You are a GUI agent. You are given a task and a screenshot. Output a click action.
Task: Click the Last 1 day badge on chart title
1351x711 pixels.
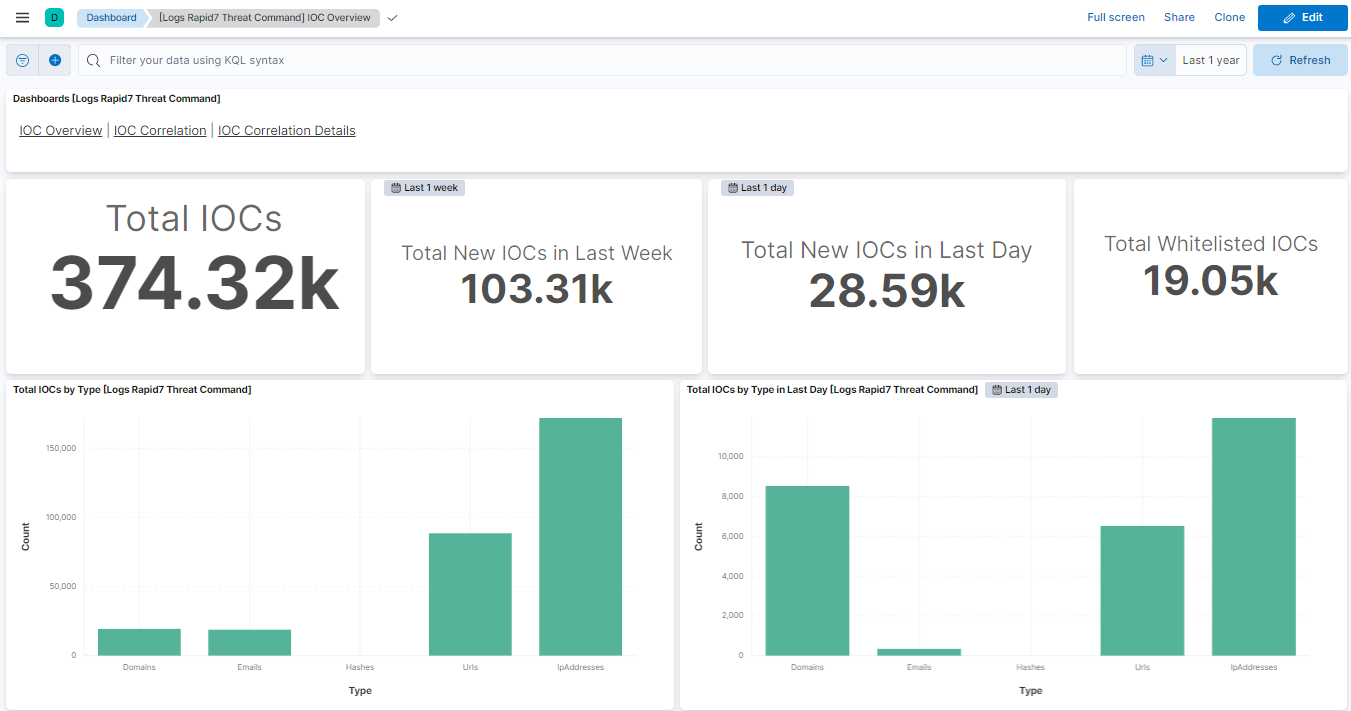tap(1021, 390)
